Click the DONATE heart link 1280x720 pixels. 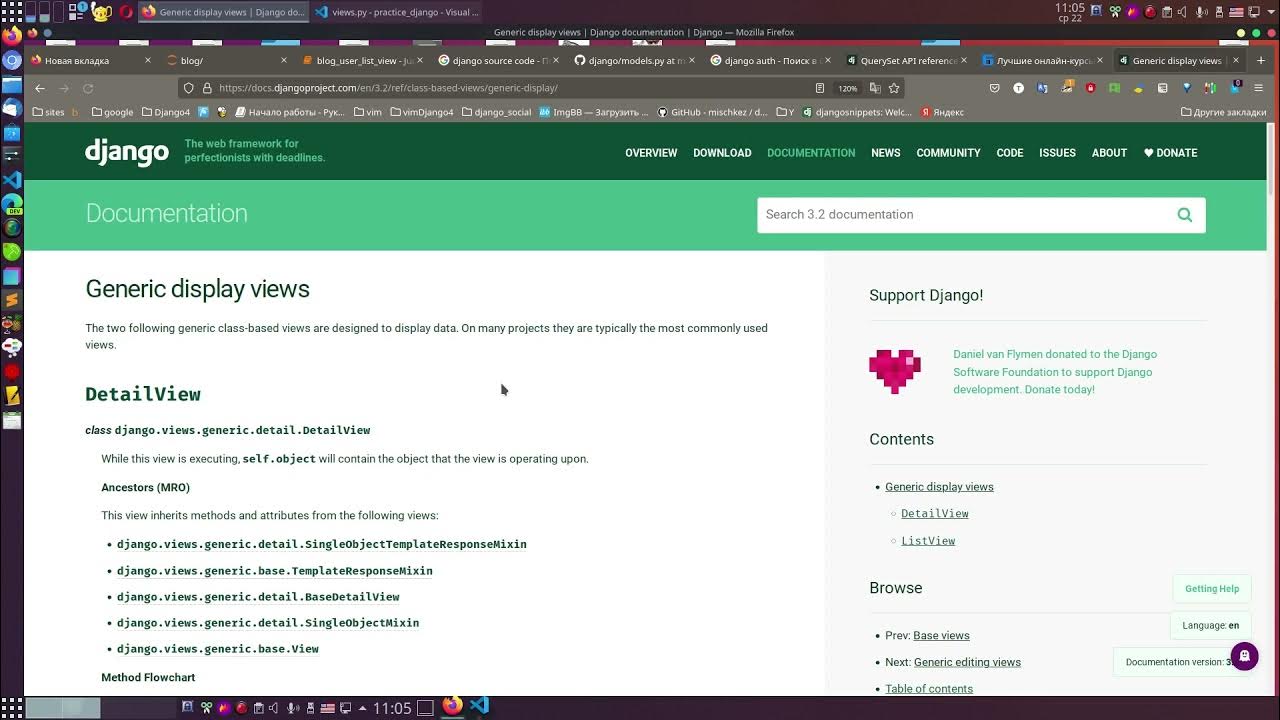(1170, 153)
